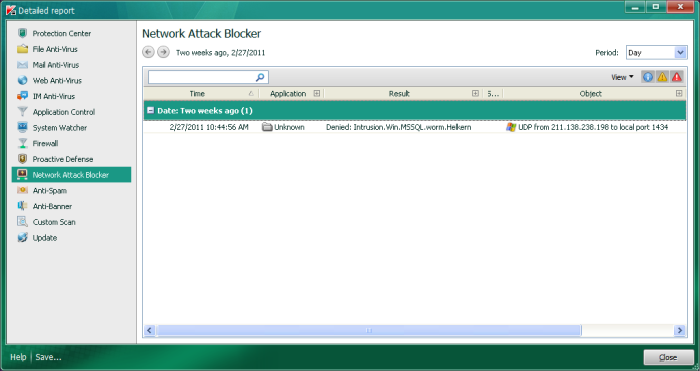The width and height of the screenshot is (700, 371).
Task: Click the Custom Scan magnifier icon
Action: coord(22,221)
